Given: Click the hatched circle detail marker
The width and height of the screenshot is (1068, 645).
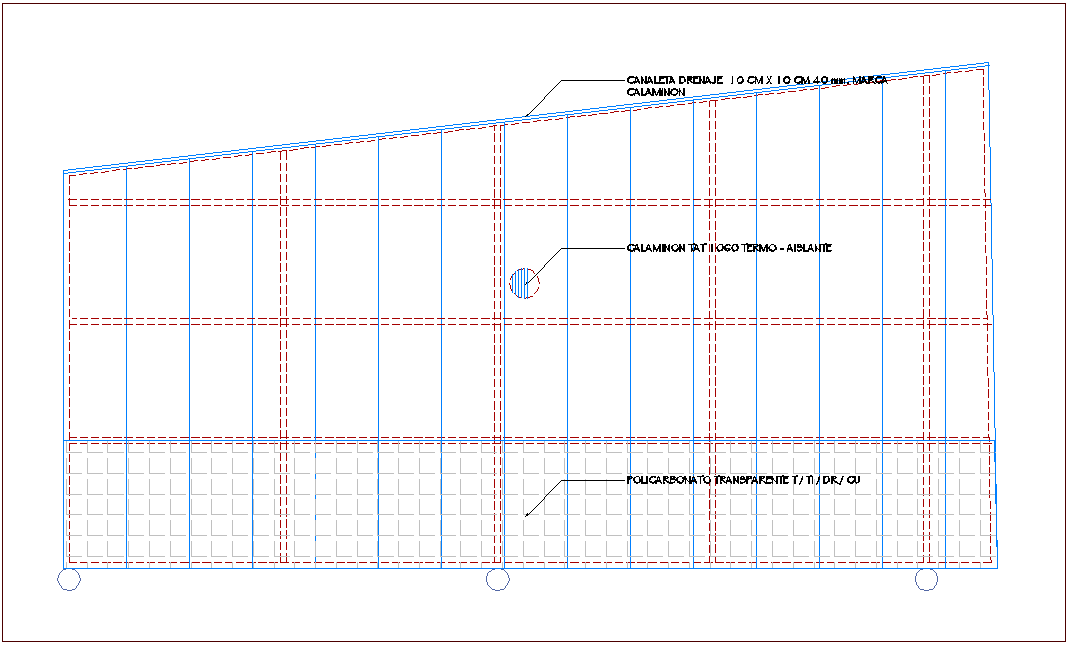Looking at the screenshot, I should (x=524, y=284).
